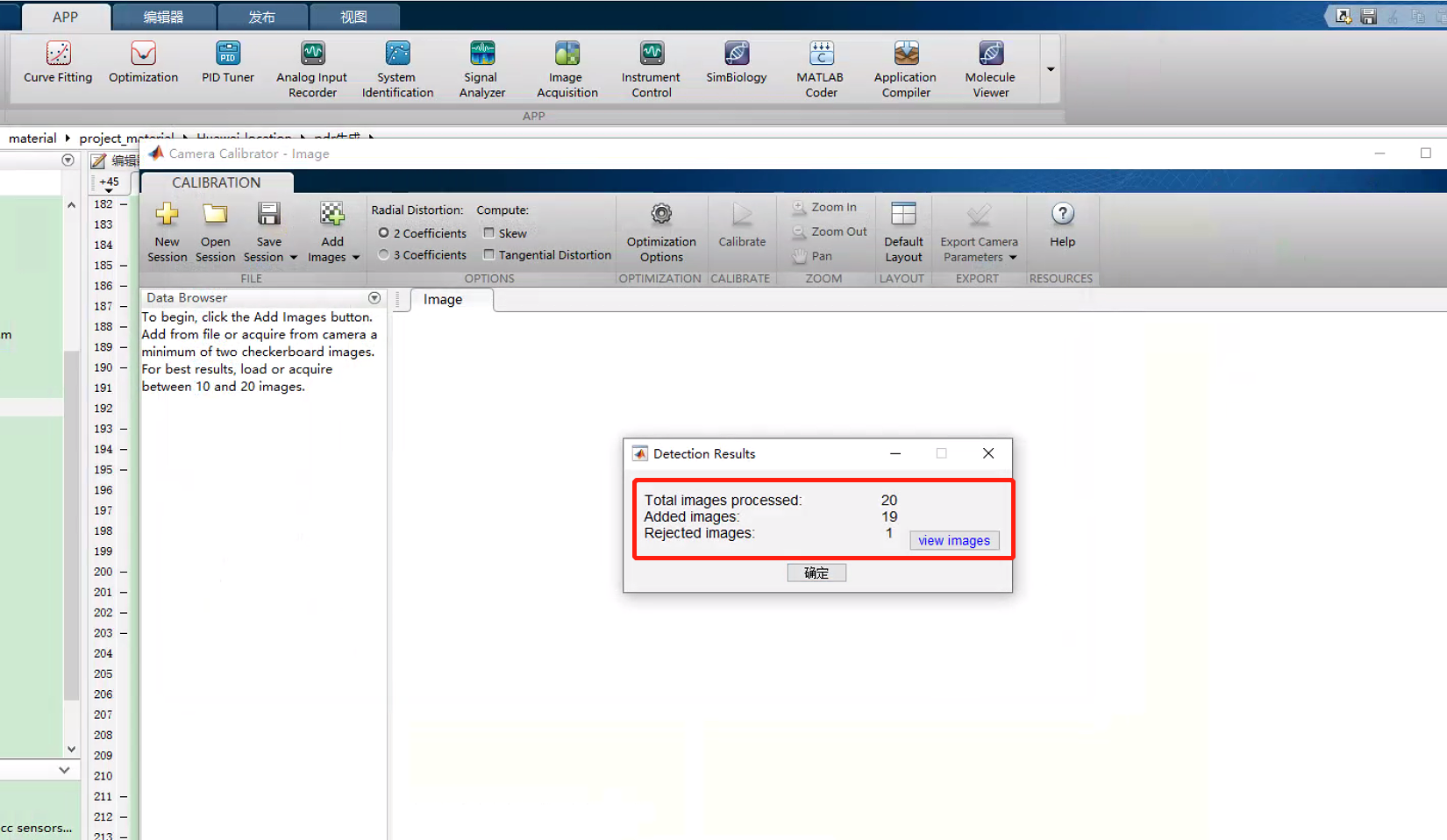Switch to the 视图 ribbon tab
The width and height of the screenshot is (1447, 840).
point(353,17)
